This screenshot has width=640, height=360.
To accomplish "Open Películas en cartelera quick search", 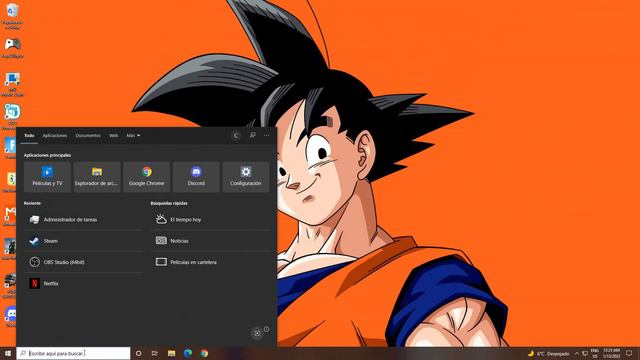I will pyautogui.click(x=211, y=262).
